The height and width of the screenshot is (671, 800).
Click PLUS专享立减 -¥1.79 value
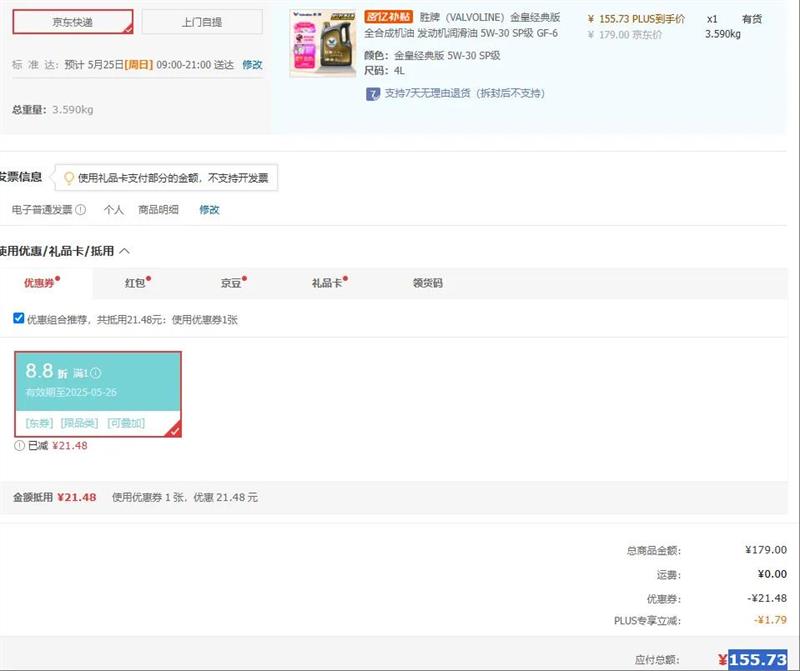tap(770, 620)
